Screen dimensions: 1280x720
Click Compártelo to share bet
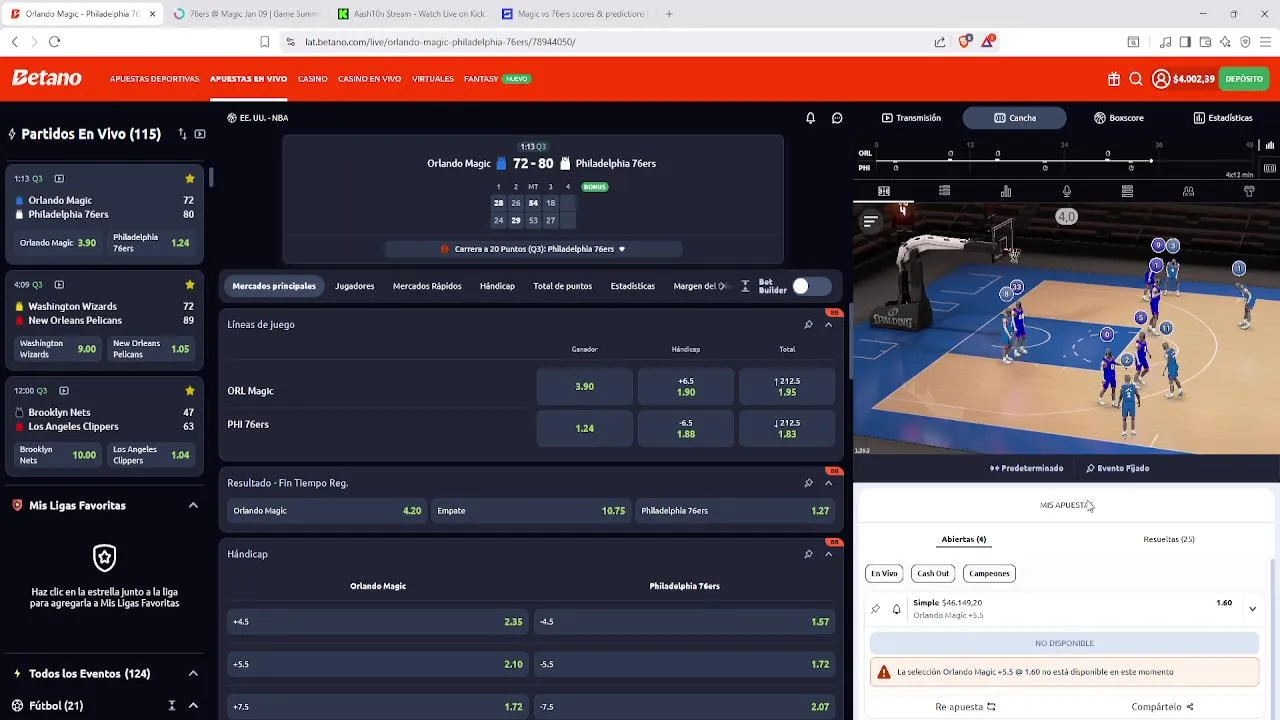(x=1163, y=707)
